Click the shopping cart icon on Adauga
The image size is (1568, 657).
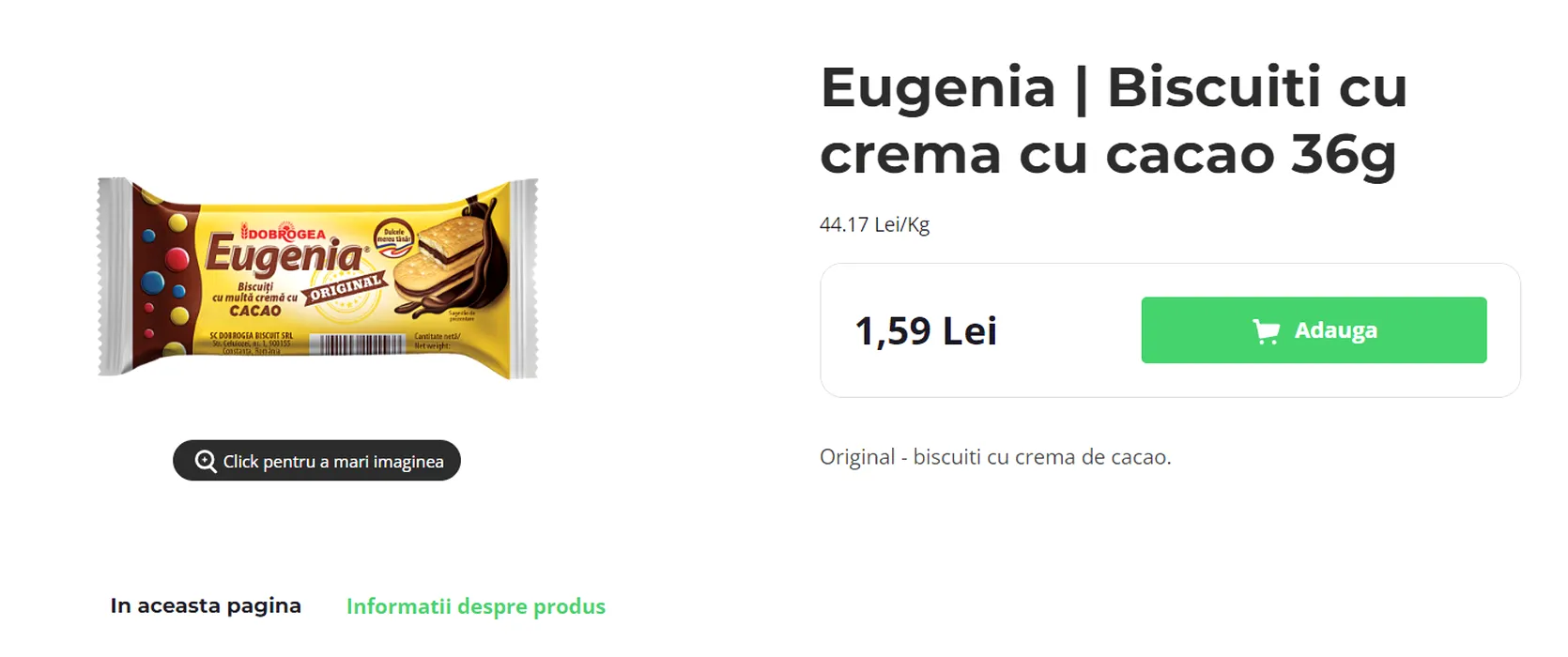pyautogui.click(x=1266, y=330)
